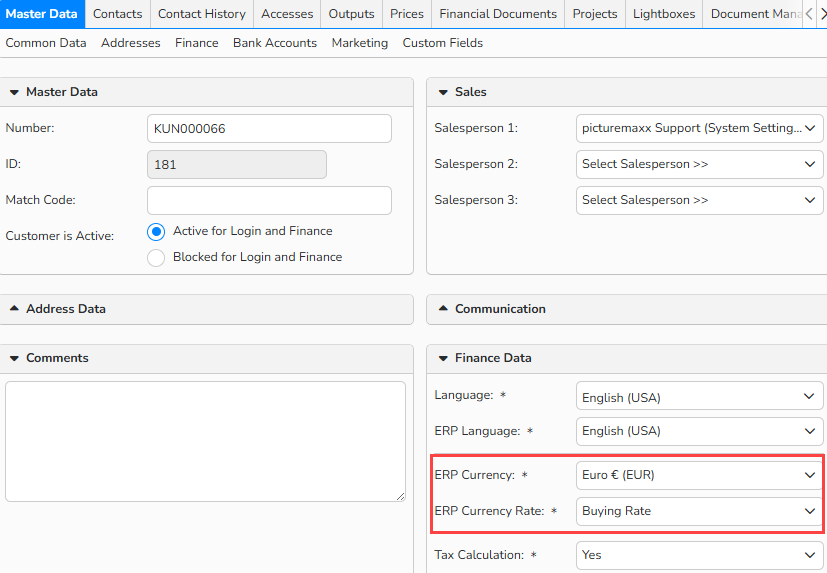Jump to the Bank Accounts section link
This screenshot has height=573, width=827.
tap(275, 43)
